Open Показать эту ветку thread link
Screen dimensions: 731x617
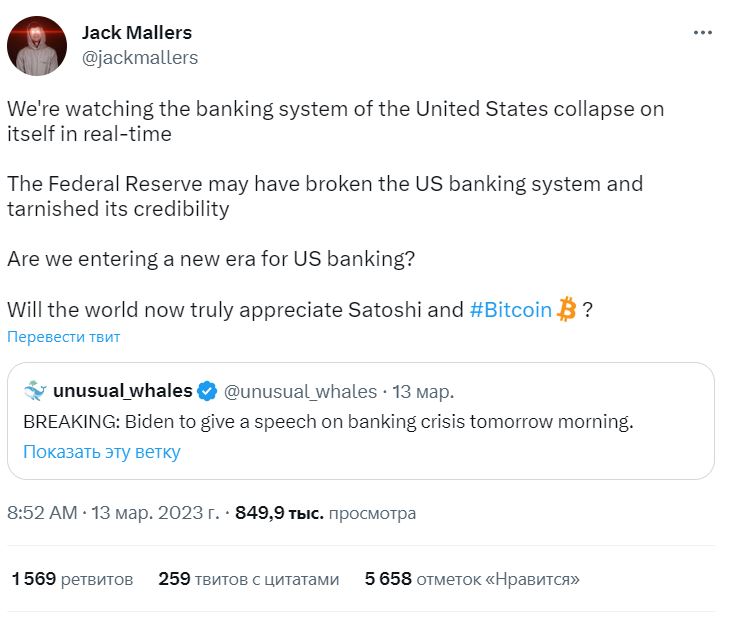[x=102, y=452]
